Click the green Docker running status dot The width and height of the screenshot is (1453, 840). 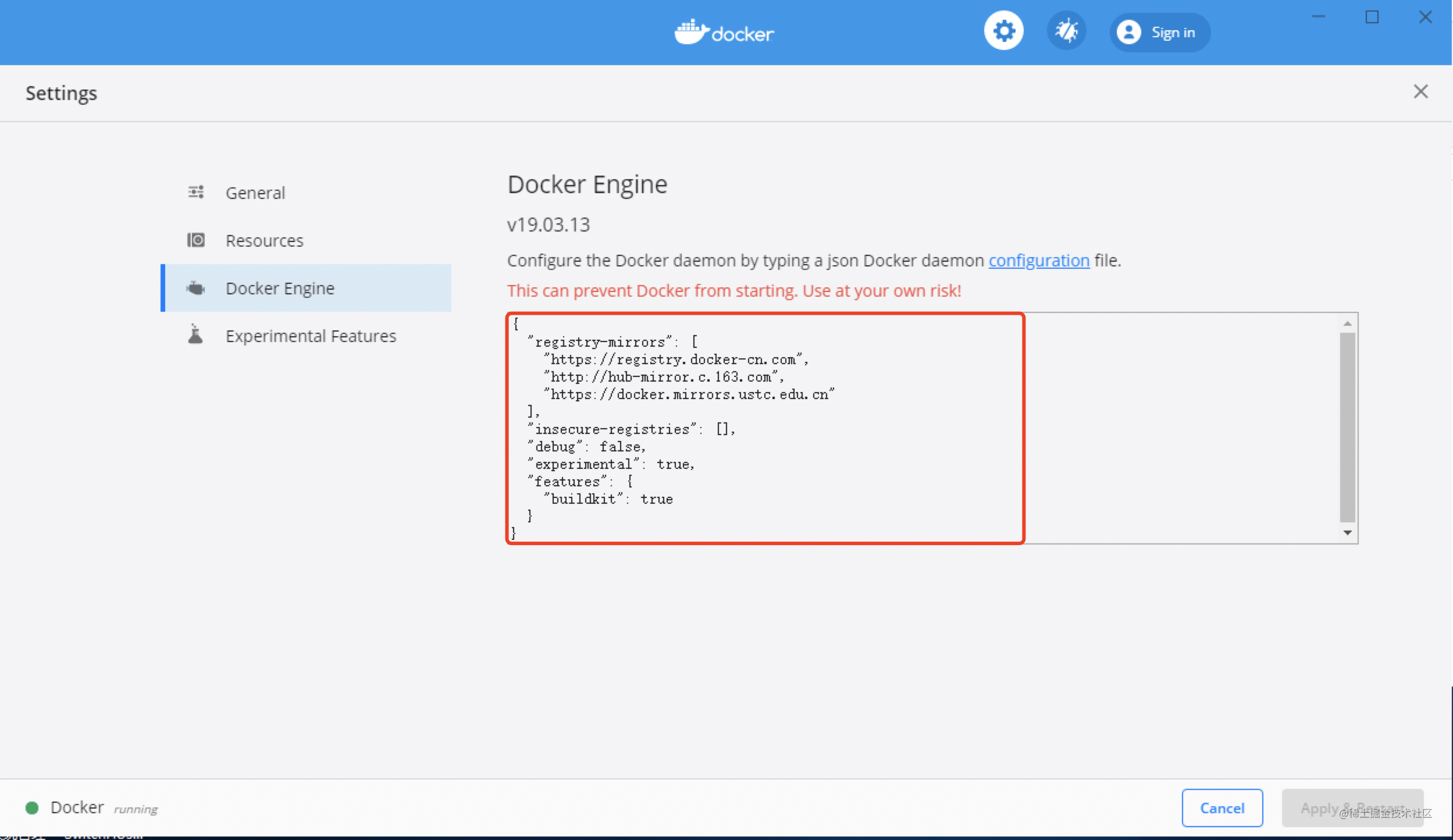(x=32, y=807)
